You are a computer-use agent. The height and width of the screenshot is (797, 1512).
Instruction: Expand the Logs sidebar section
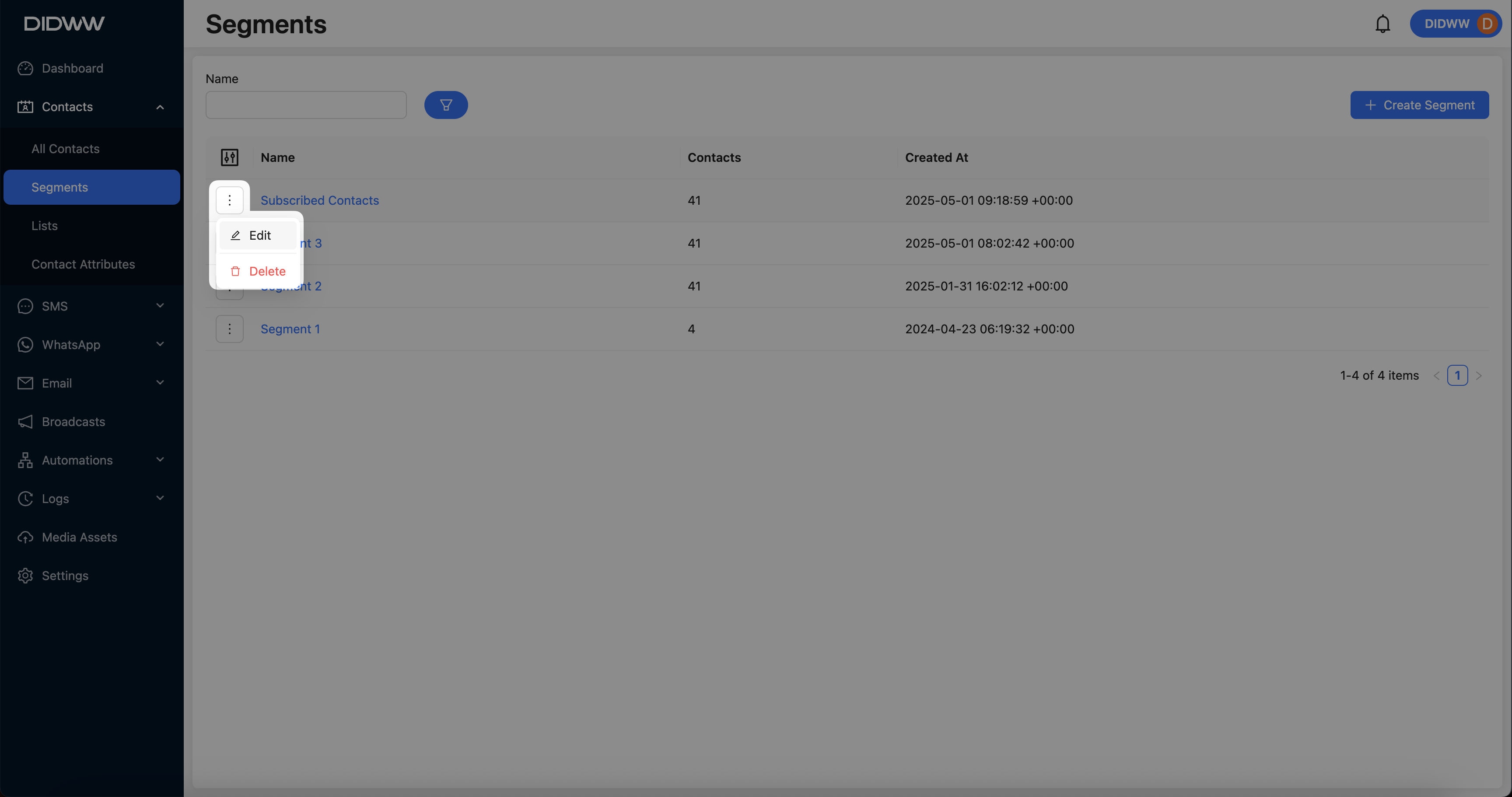pyautogui.click(x=91, y=498)
